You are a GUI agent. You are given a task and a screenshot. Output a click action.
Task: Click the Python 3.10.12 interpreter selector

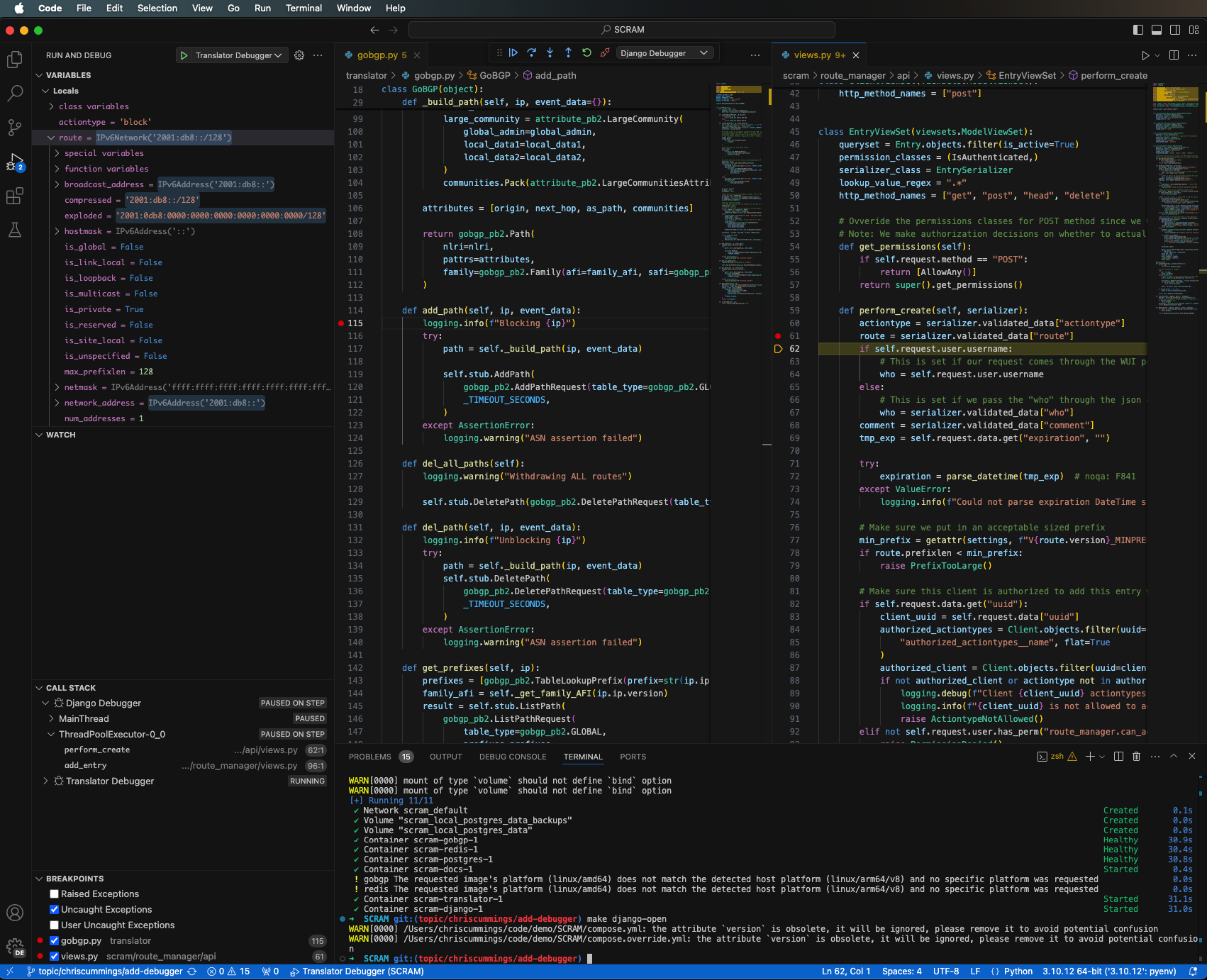[1109, 971]
